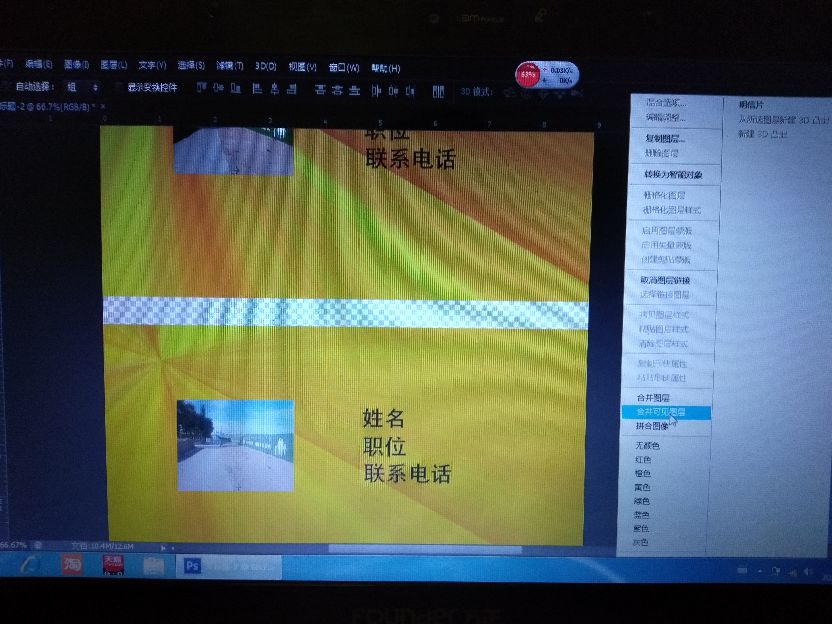The width and height of the screenshot is (832, 624).
Task: Select the align left edges icon
Action: (255, 90)
